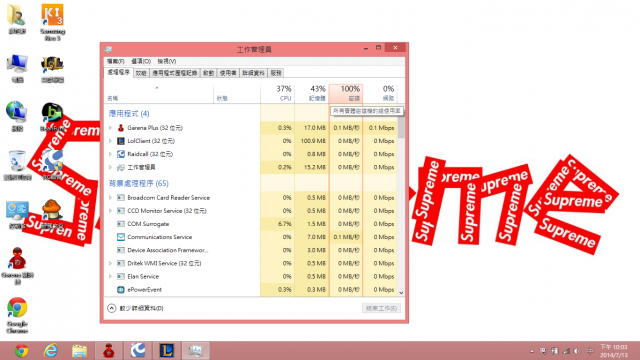This screenshot has width=640, height=360.
Task: Select the mushroom game desktop shortcut
Action: [x=52, y=214]
